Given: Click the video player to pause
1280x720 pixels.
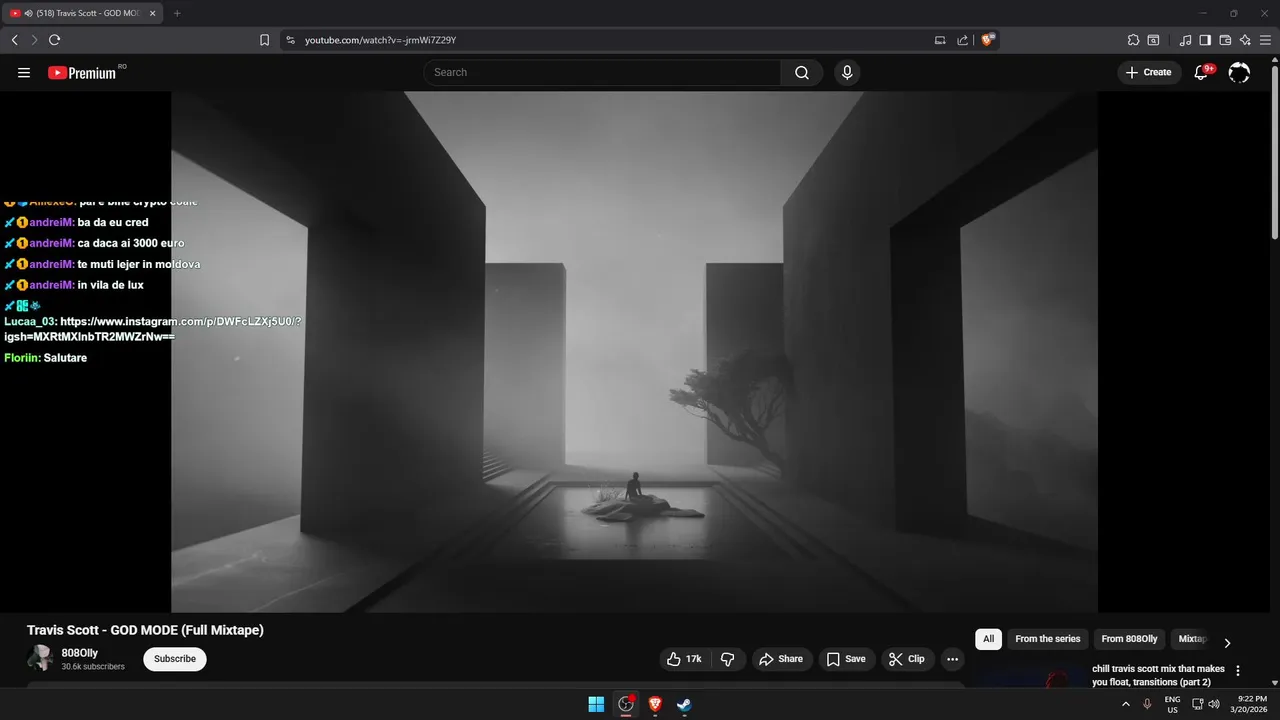Looking at the screenshot, I should 634,352.
